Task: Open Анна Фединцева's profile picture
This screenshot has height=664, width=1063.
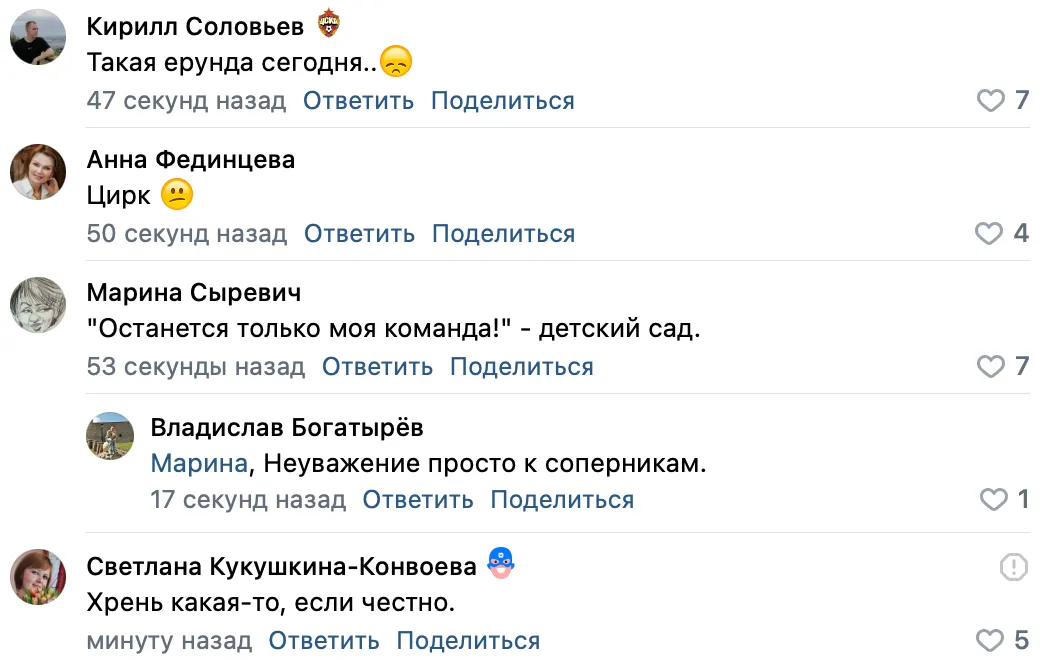Action: point(38,171)
